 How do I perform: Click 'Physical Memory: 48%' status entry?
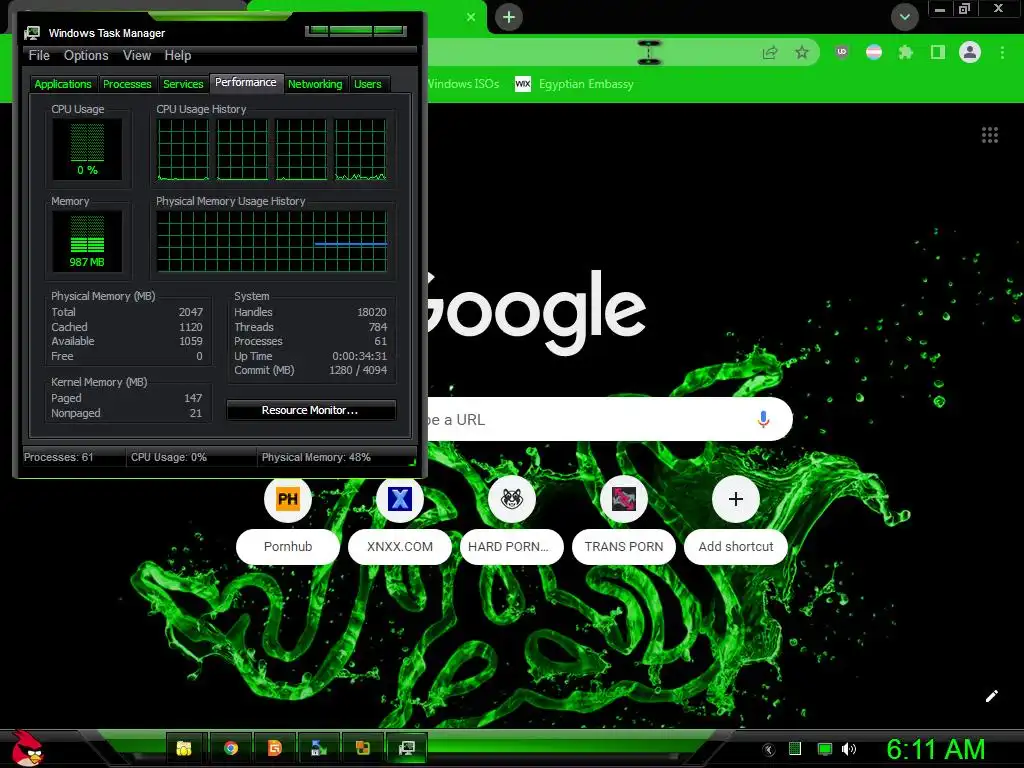point(316,457)
